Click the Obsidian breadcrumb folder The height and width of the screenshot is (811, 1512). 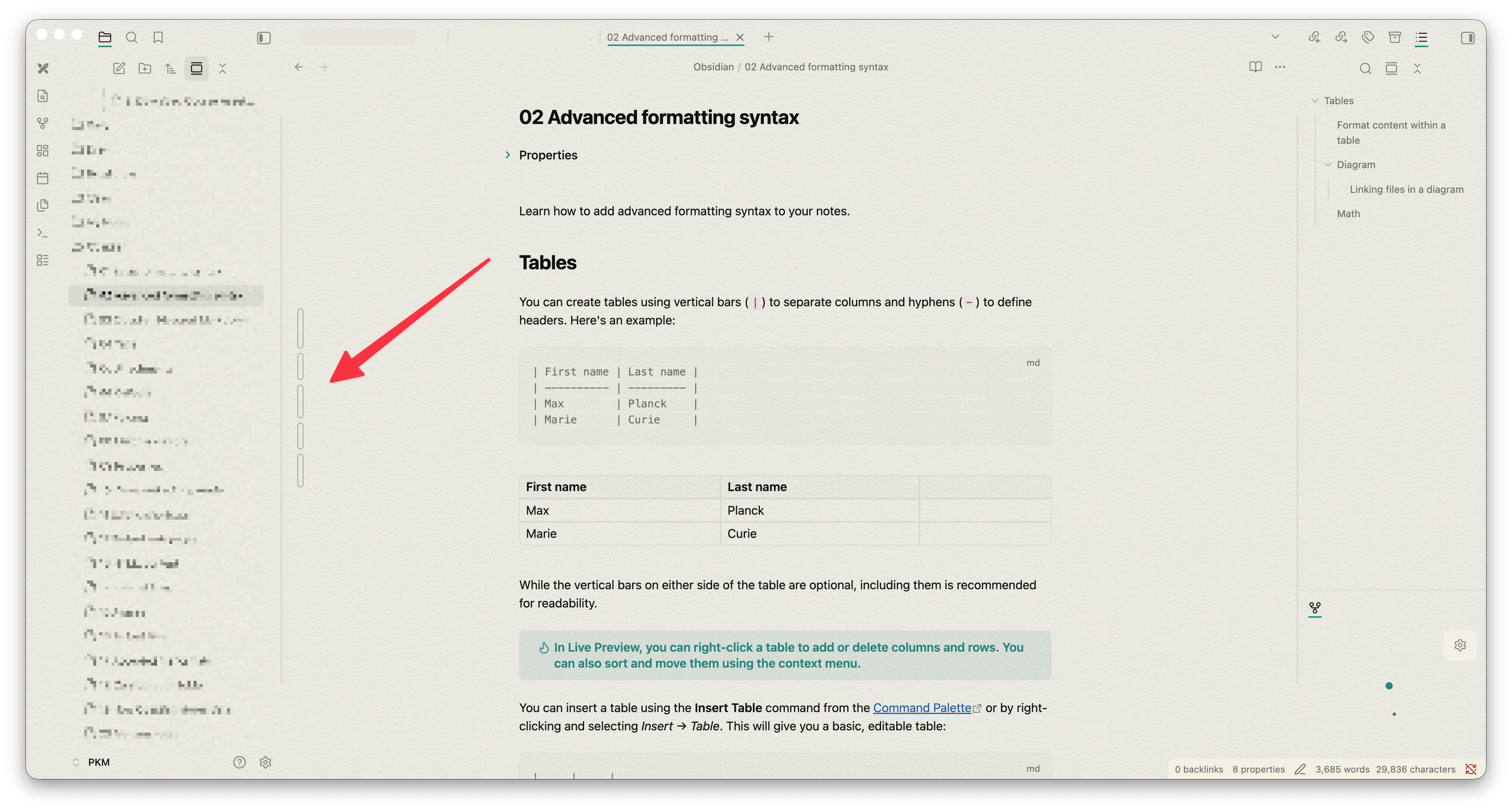(x=713, y=67)
